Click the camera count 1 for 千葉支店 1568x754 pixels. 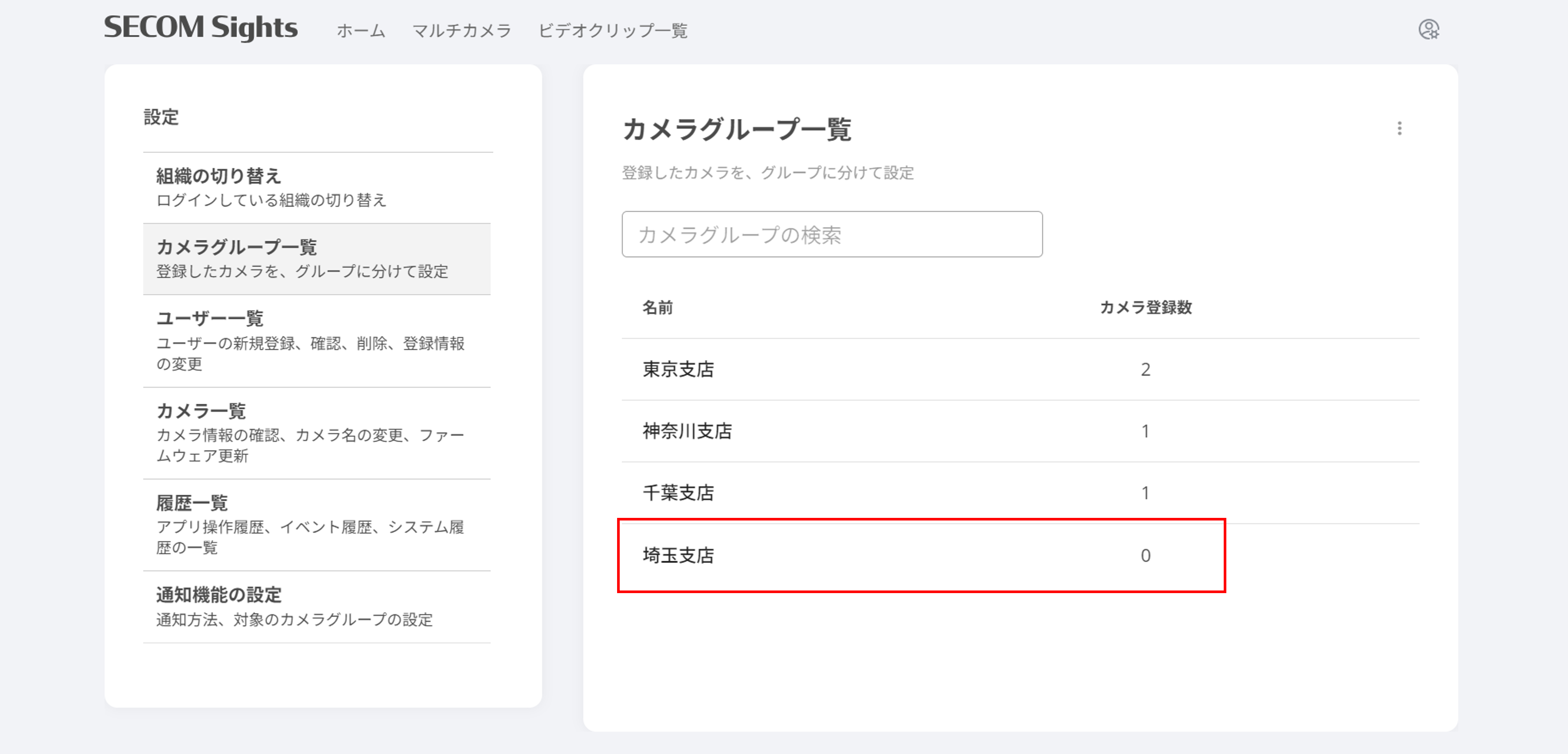coord(1146,492)
